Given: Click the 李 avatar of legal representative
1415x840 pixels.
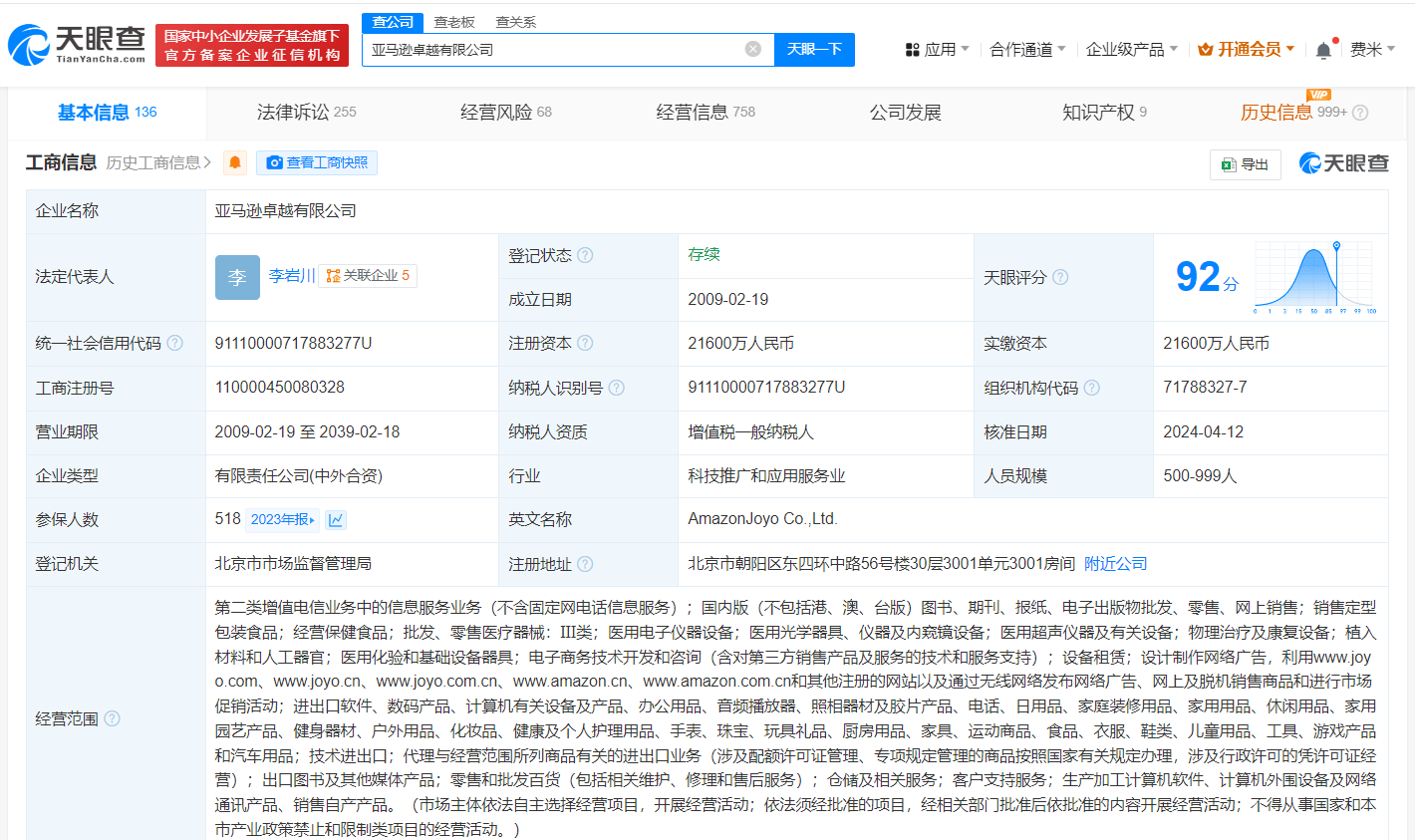Looking at the screenshot, I should 237,277.
